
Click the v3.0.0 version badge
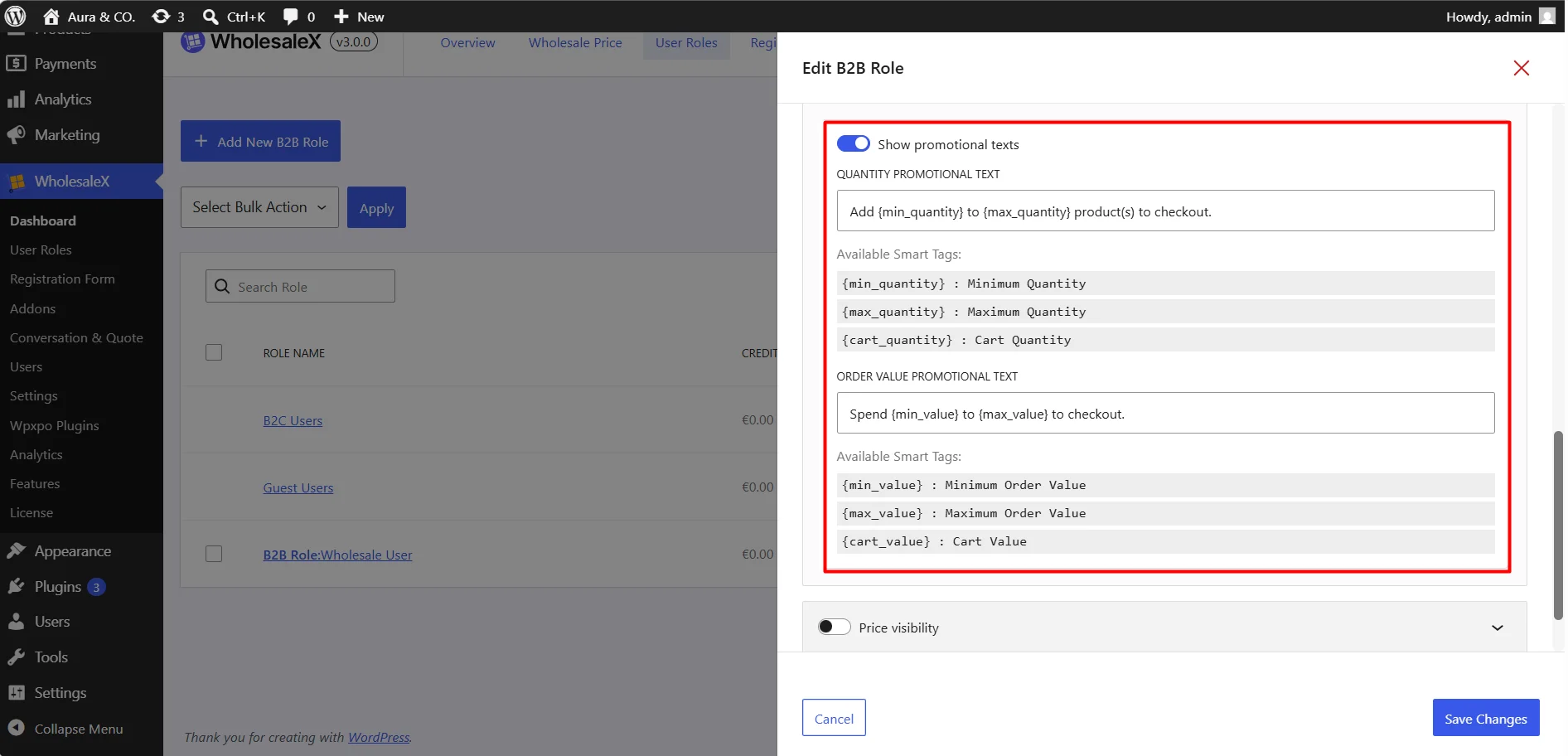point(354,41)
